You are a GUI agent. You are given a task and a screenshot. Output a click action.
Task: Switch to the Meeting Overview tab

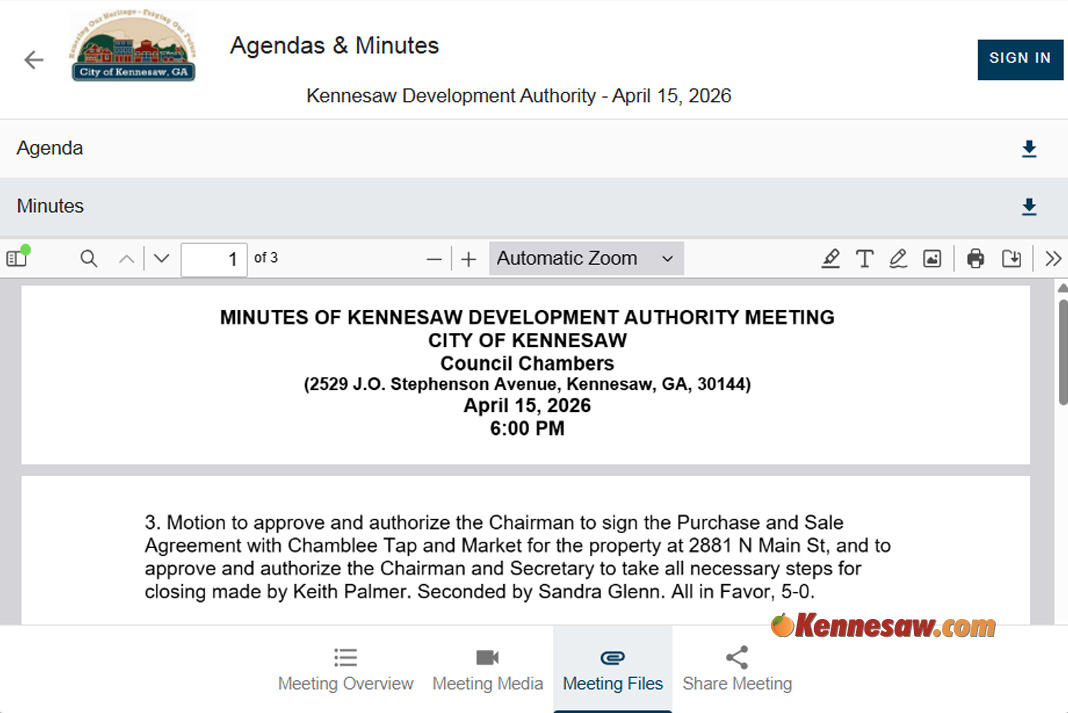[x=345, y=669]
